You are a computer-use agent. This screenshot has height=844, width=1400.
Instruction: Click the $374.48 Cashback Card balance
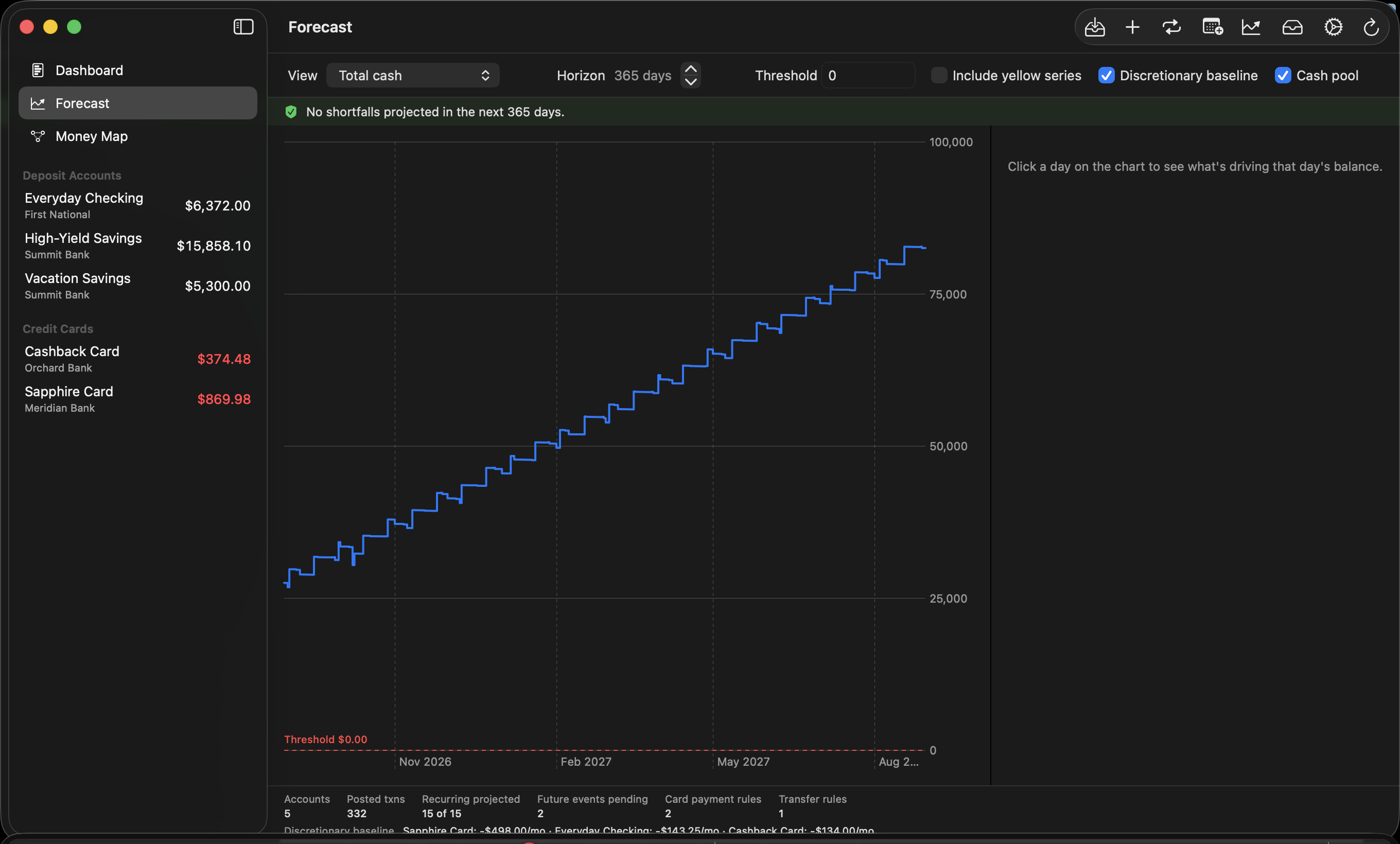tap(223, 359)
